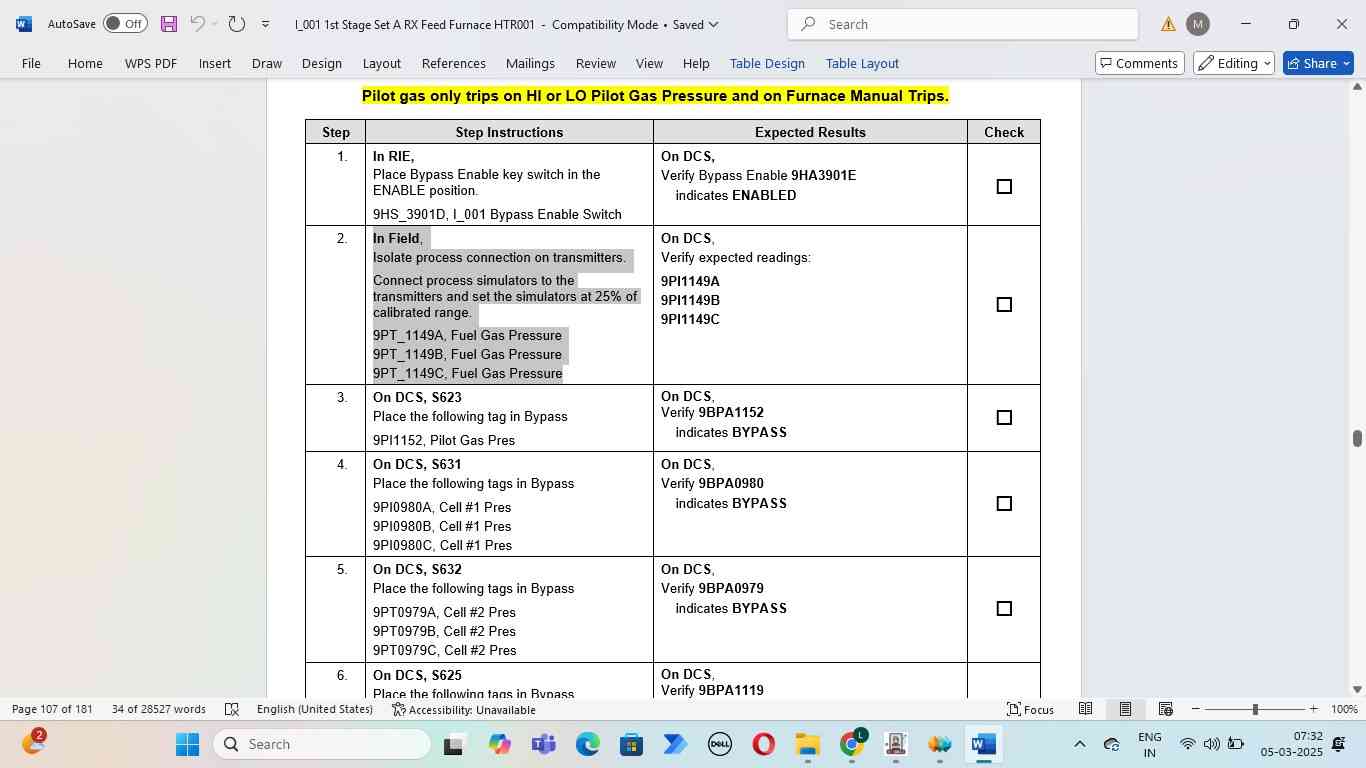
Task: Open the Draw tab
Action: click(x=267, y=63)
